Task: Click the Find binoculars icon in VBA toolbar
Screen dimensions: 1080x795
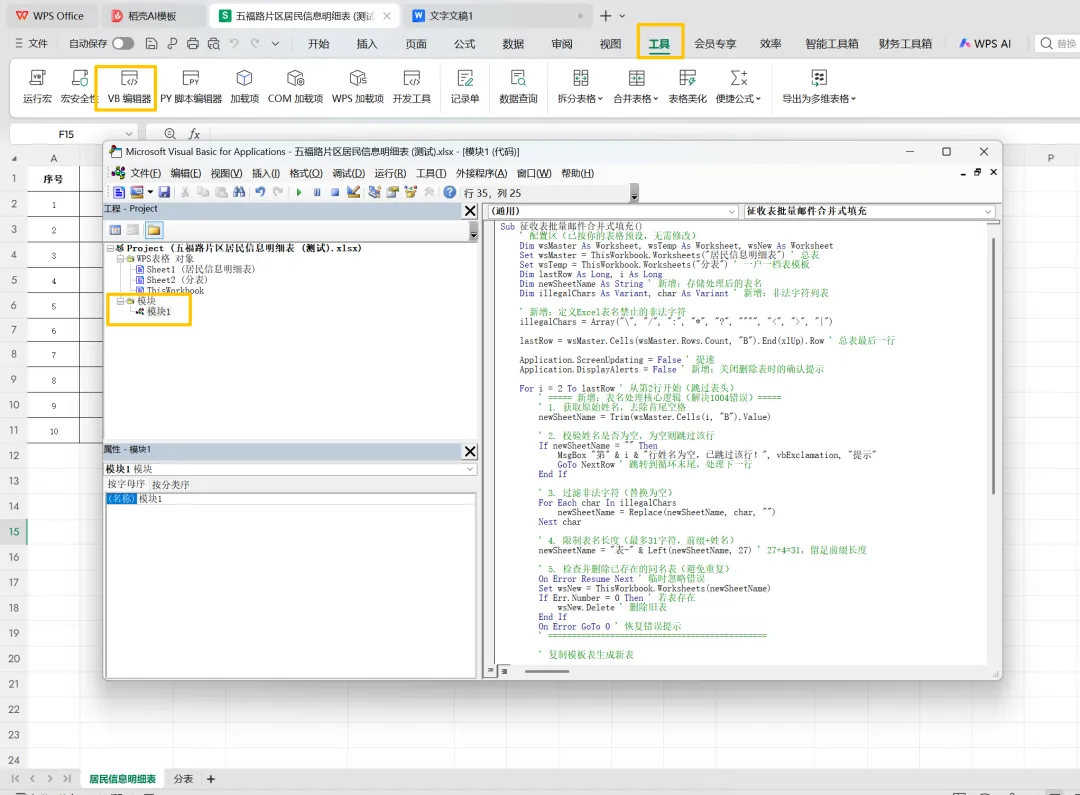Action: [241, 192]
